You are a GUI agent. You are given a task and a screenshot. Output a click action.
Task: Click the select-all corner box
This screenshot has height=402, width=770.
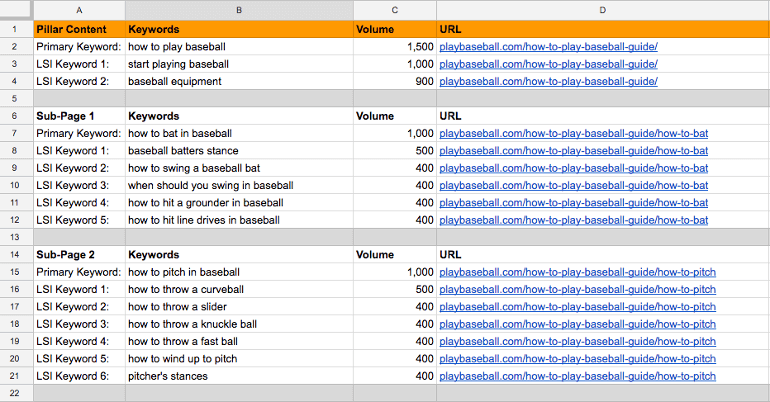click(x=16, y=10)
